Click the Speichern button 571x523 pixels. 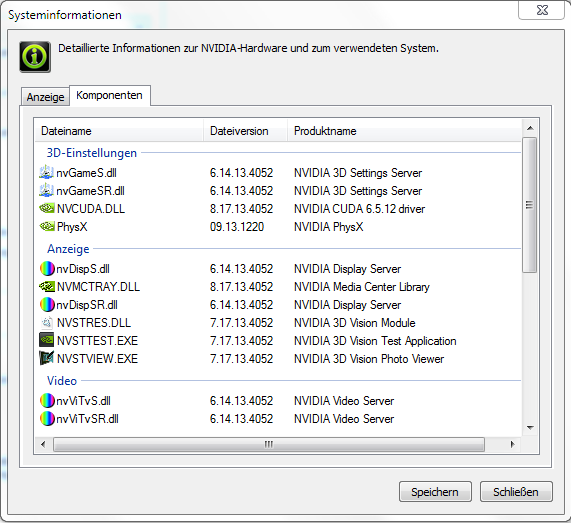coord(435,492)
